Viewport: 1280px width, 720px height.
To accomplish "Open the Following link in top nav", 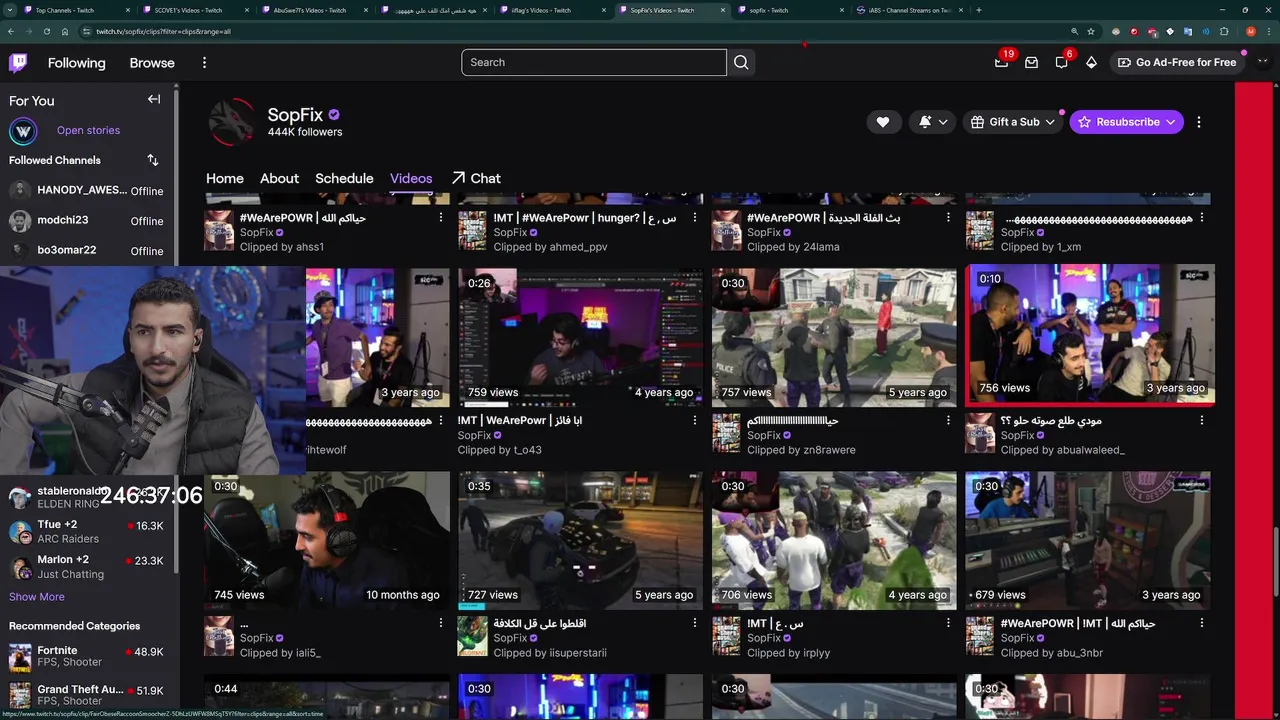I will pyautogui.click(x=76, y=62).
